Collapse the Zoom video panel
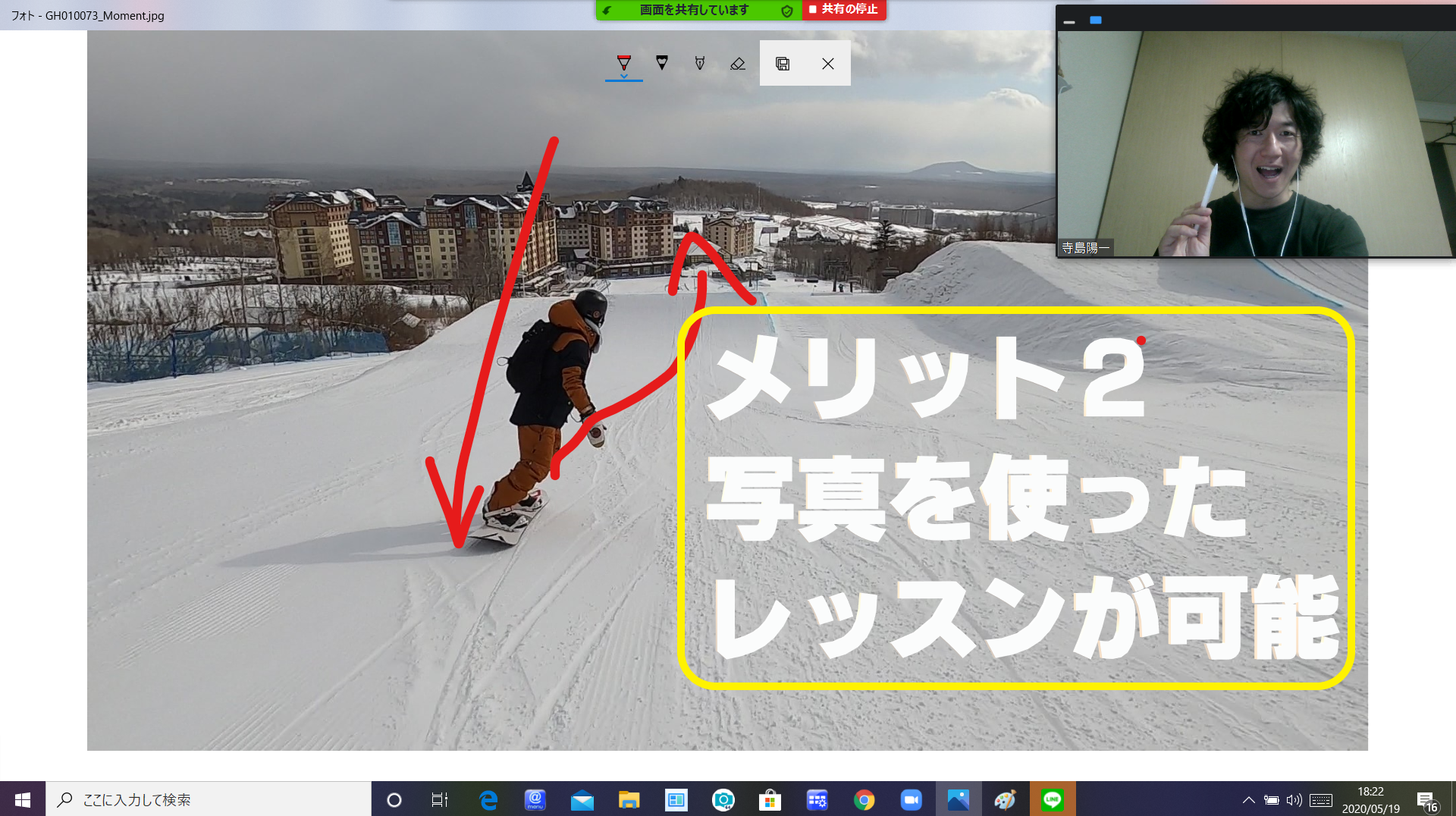Screen dimensions: 1456x816 pyautogui.click(x=1069, y=21)
